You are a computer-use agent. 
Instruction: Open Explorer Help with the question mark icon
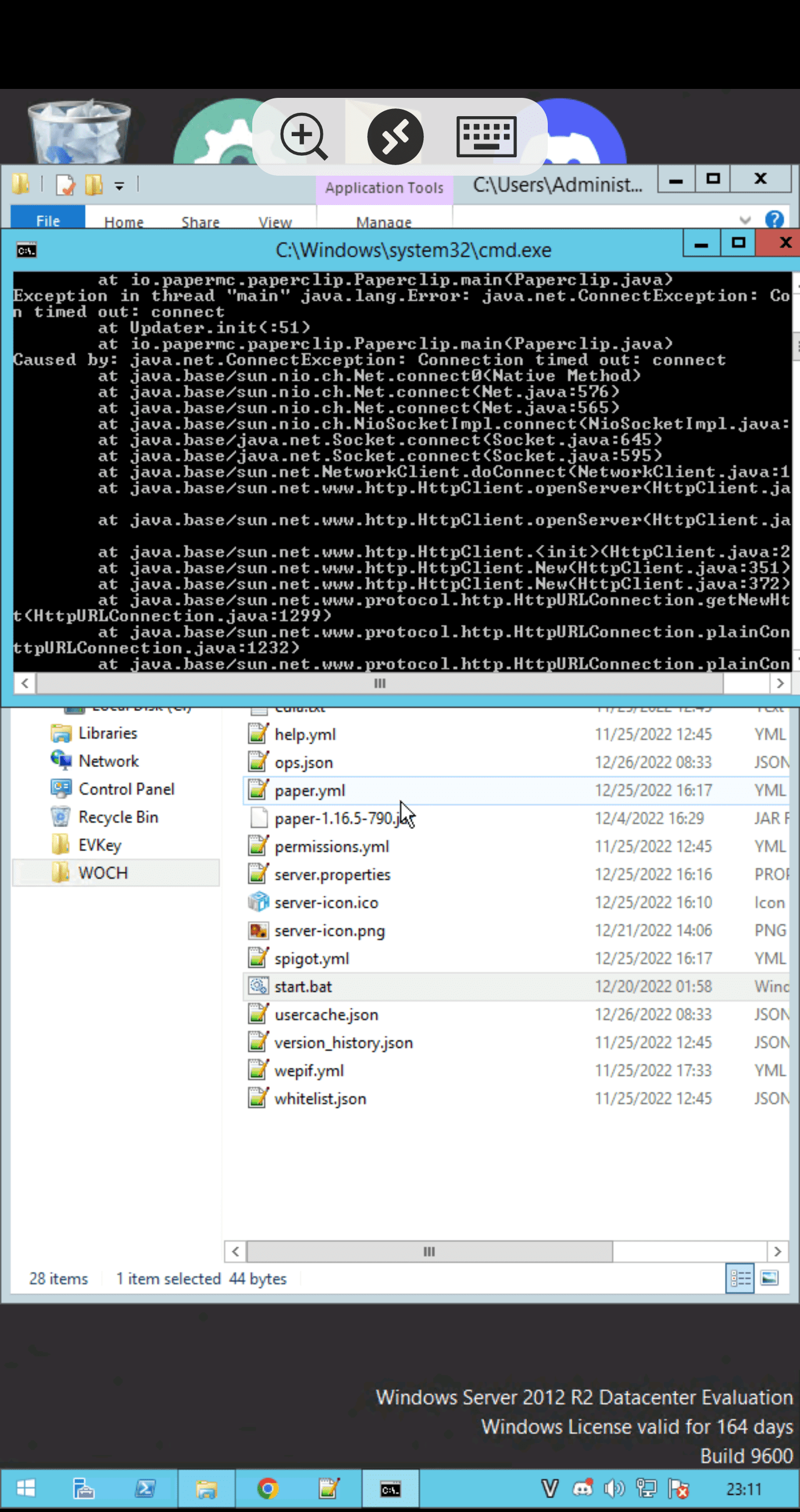tap(774, 220)
